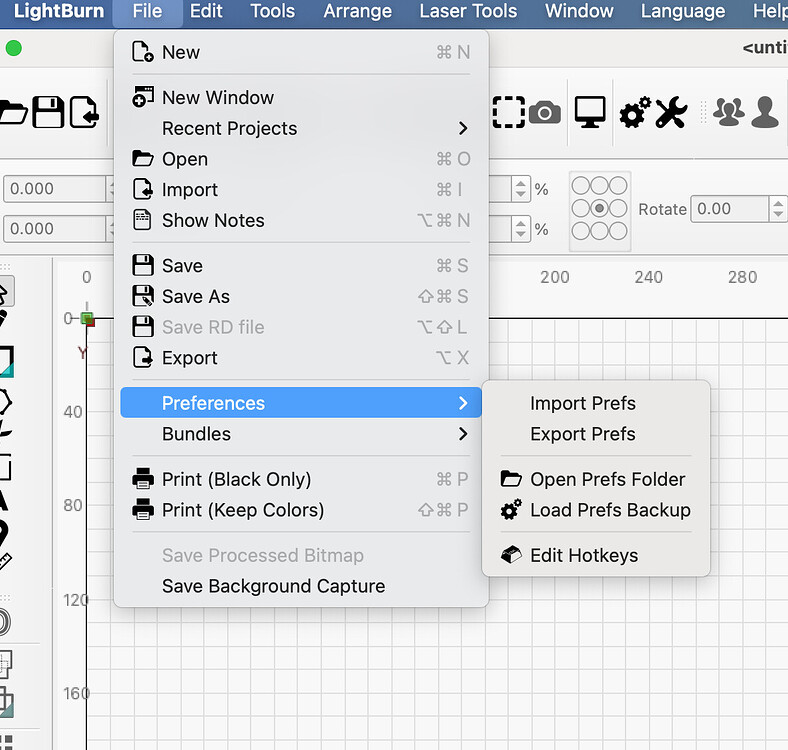Select Edit Hotkeys in Preferences submenu
788x750 pixels.
(584, 555)
